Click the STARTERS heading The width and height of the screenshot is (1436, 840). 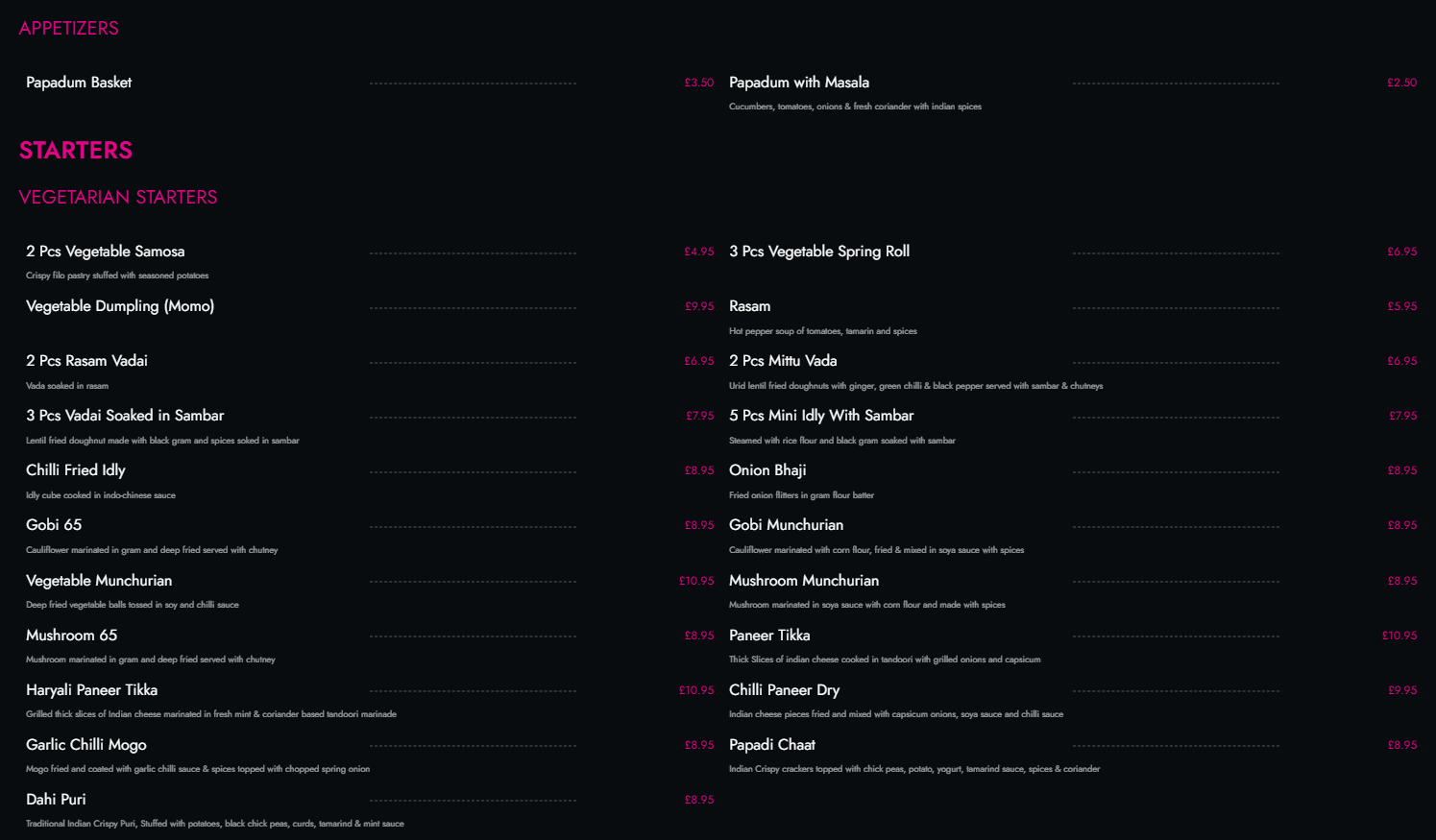76,151
